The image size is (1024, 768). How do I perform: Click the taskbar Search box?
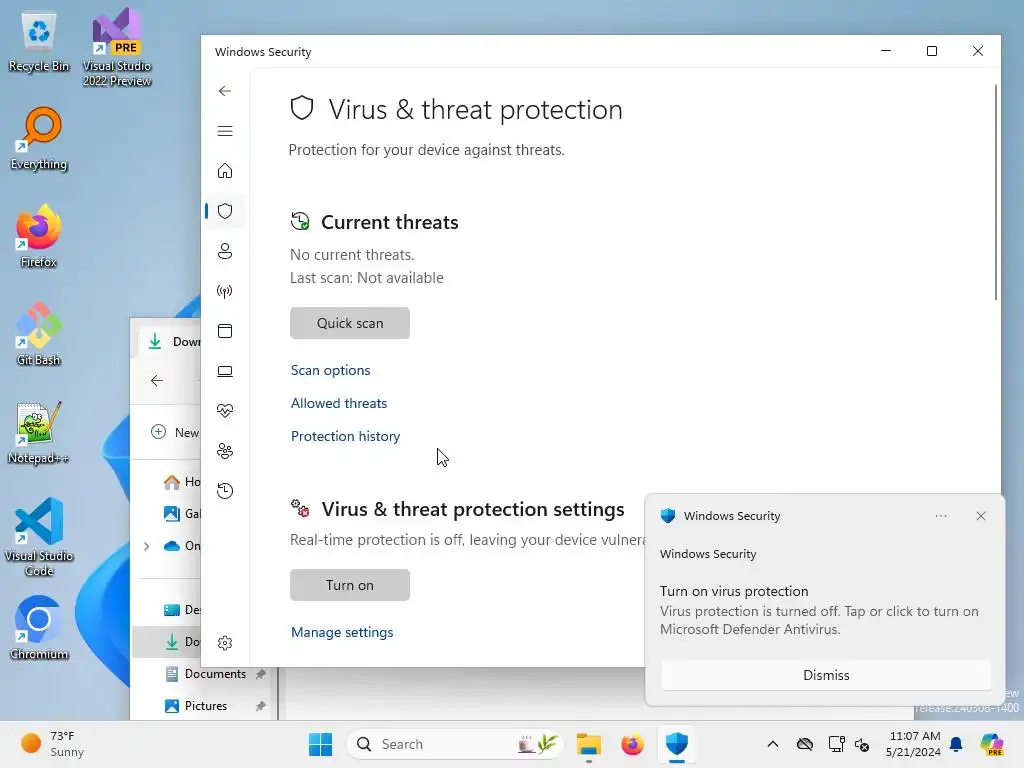tap(455, 744)
